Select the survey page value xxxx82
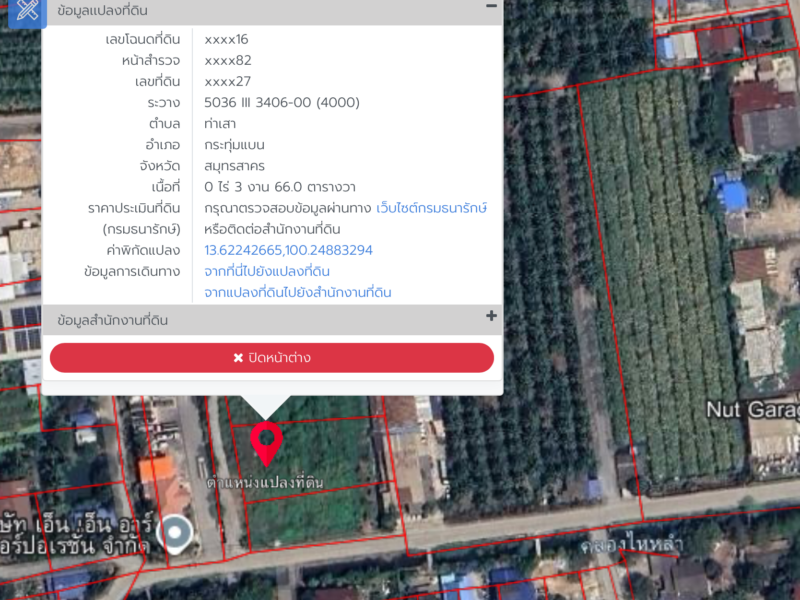 [x=228, y=60]
